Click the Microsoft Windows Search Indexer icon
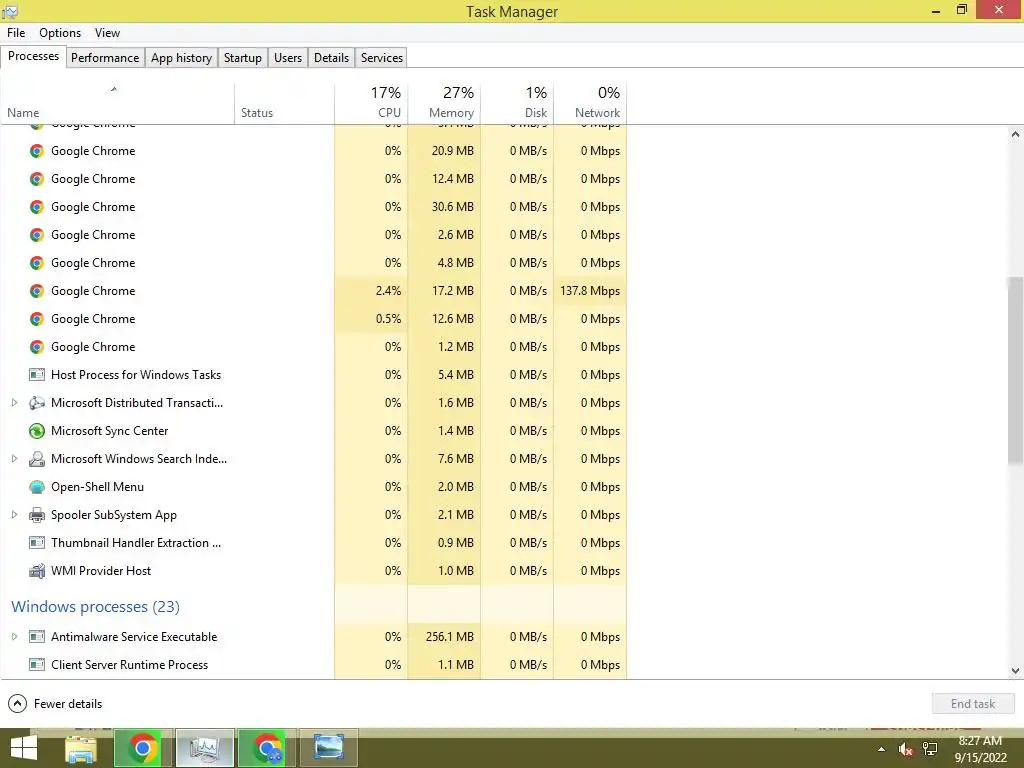1024x768 pixels. (37, 459)
